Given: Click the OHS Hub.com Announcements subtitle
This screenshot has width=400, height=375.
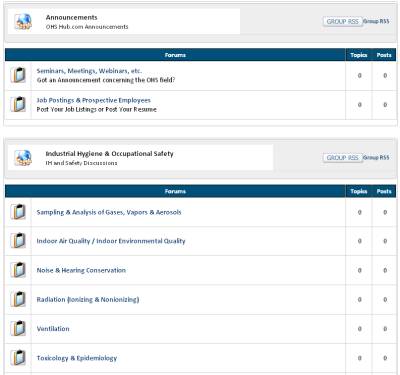Looking at the screenshot, I should pos(87,27).
